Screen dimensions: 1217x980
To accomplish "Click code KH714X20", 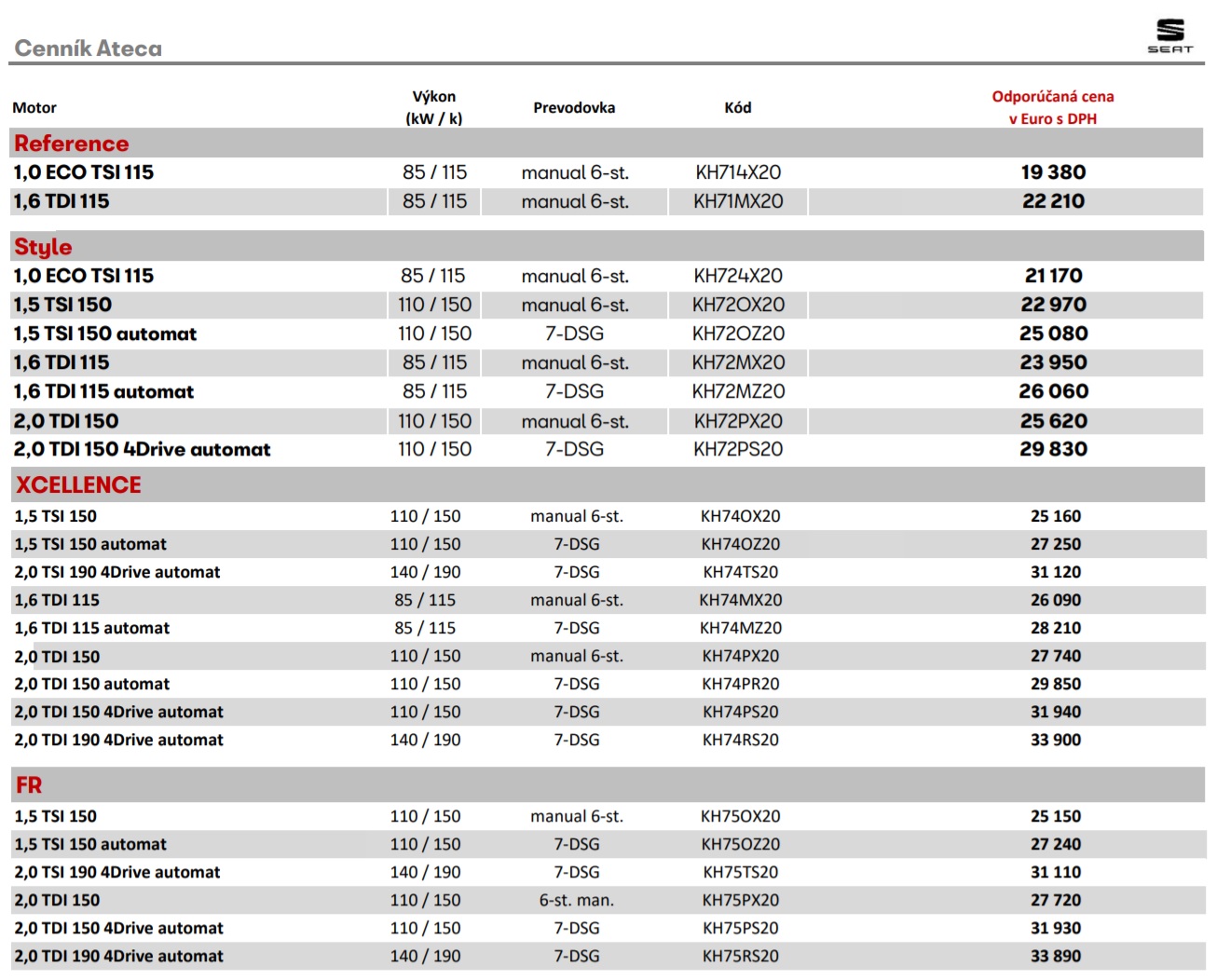I will click(738, 172).
